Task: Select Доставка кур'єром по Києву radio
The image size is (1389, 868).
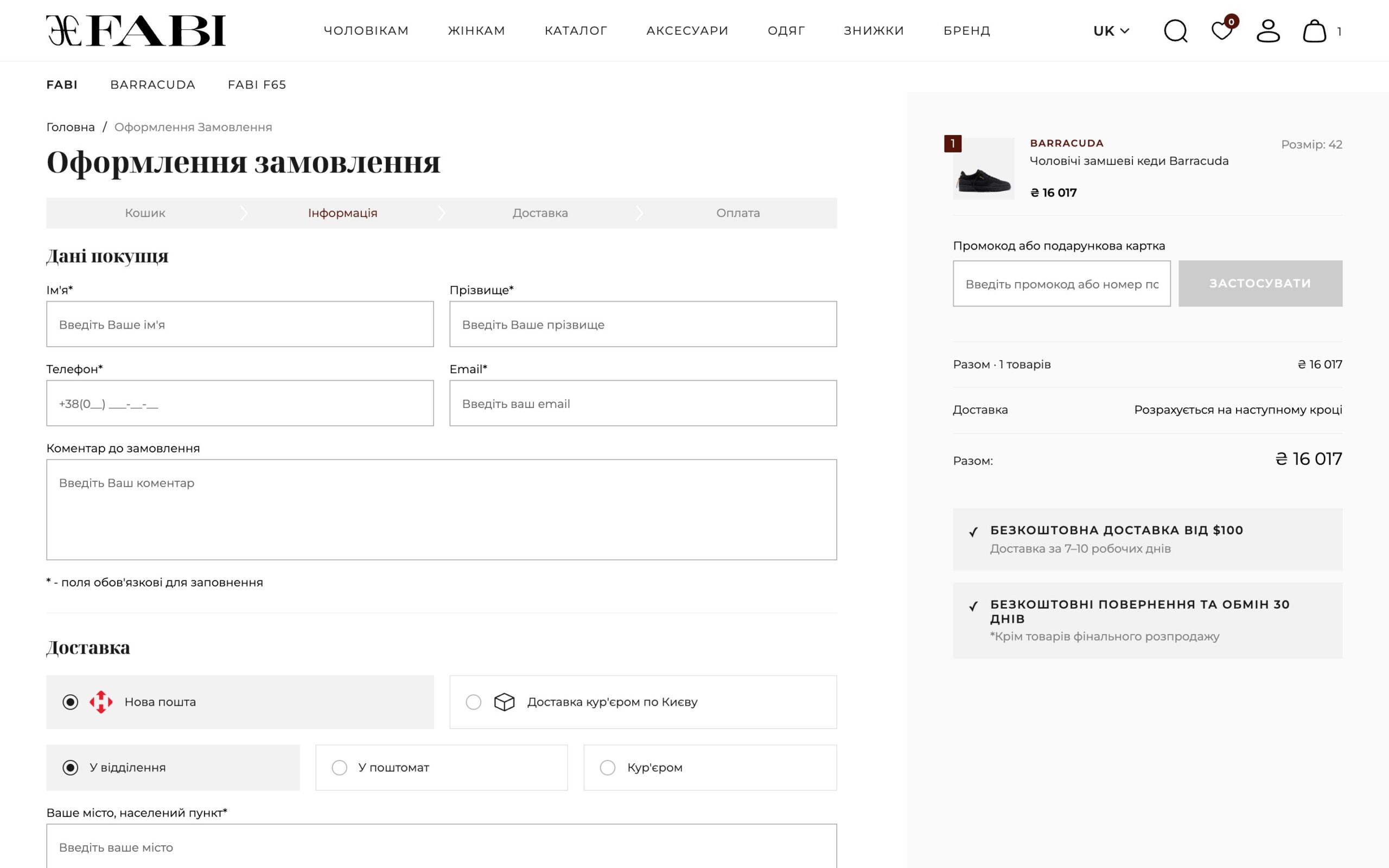Action: click(474, 701)
